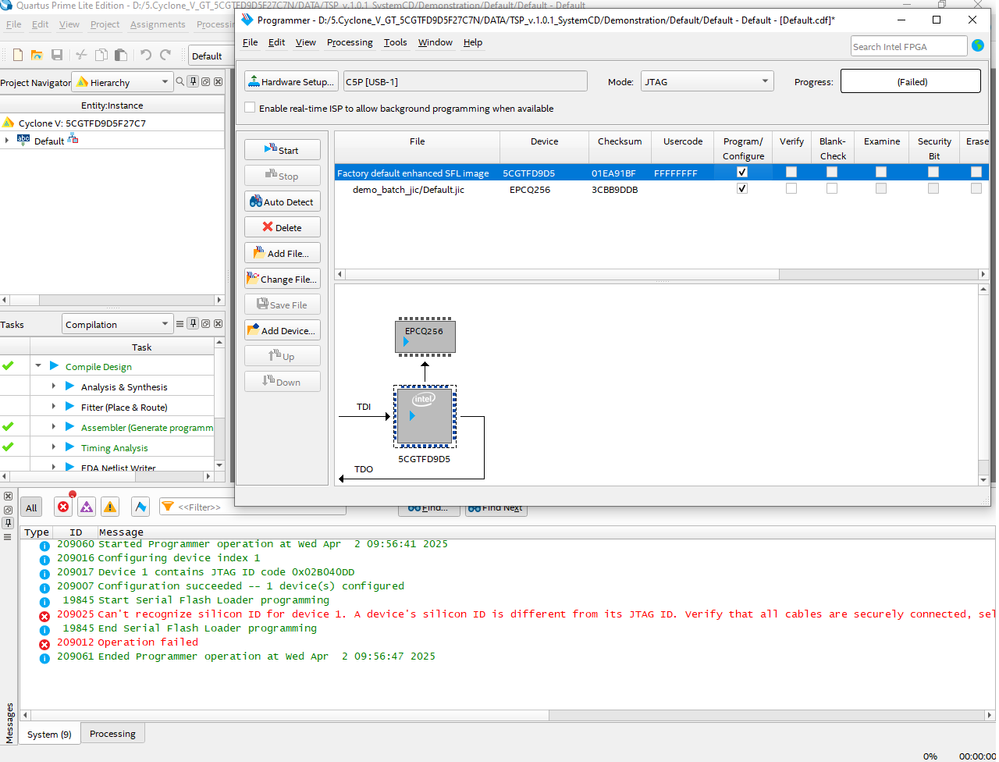The image size is (999, 762).
Task: Click the Auto Detect icon button
Action: pyautogui.click(x=282, y=202)
